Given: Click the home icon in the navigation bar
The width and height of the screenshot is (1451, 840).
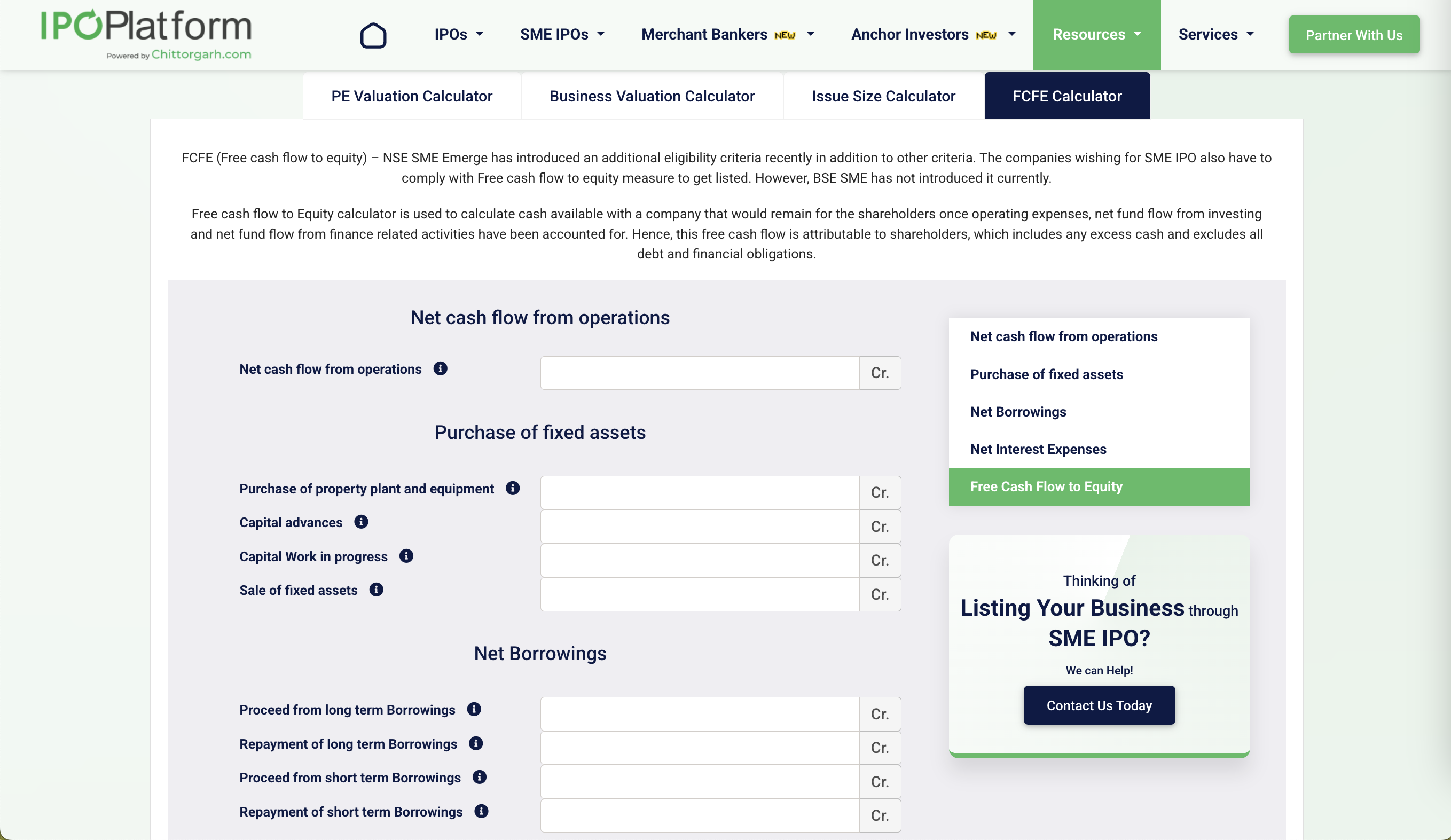Looking at the screenshot, I should (x=373, y=35).
